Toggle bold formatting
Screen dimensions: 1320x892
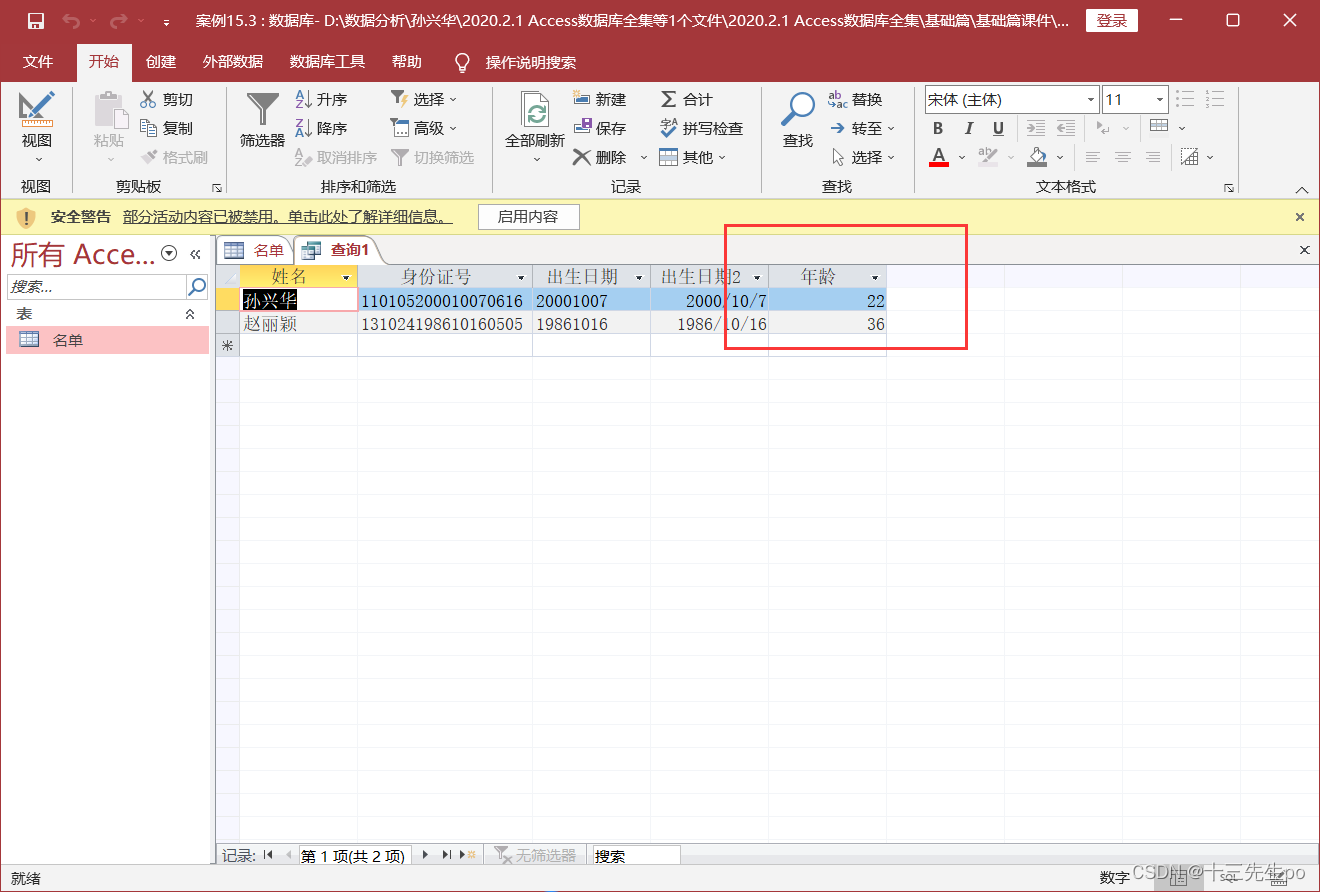click(x=938, y=128)
